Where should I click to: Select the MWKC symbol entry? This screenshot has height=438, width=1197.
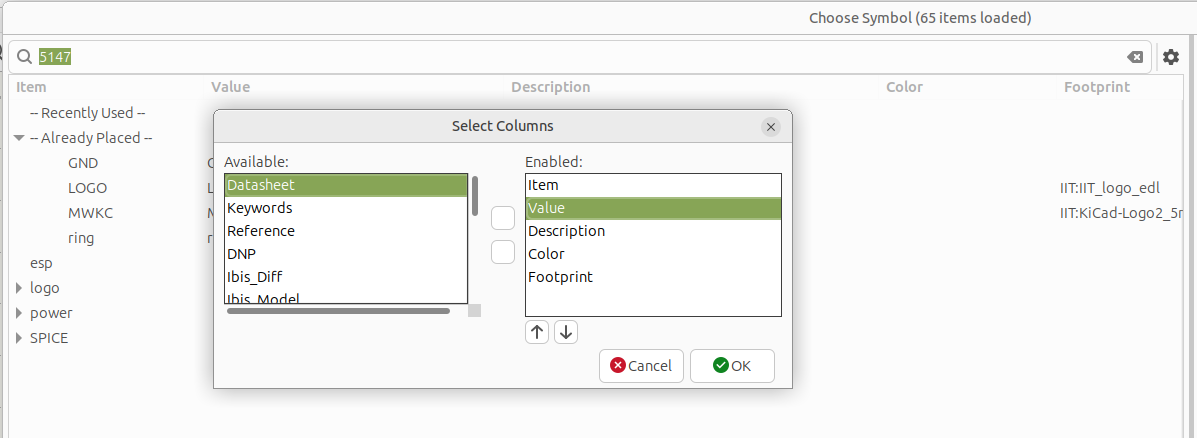click(90, 214)
